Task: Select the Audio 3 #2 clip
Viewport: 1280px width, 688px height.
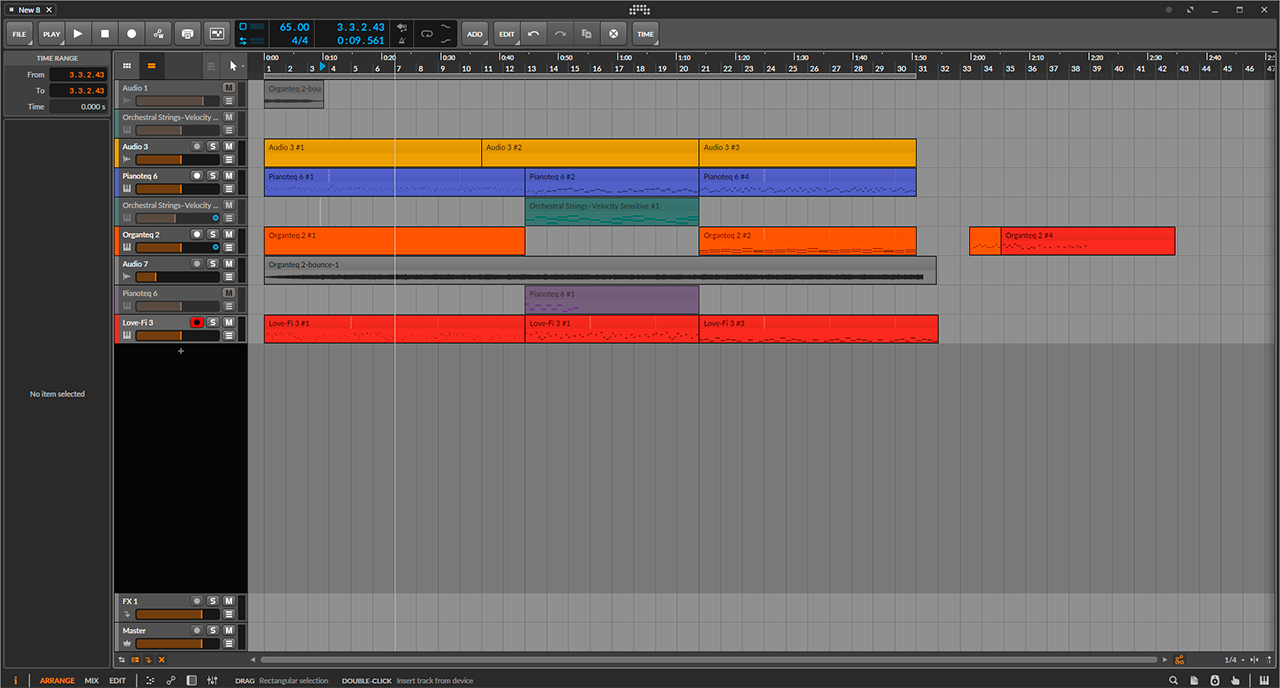Action: click(590, 153)
